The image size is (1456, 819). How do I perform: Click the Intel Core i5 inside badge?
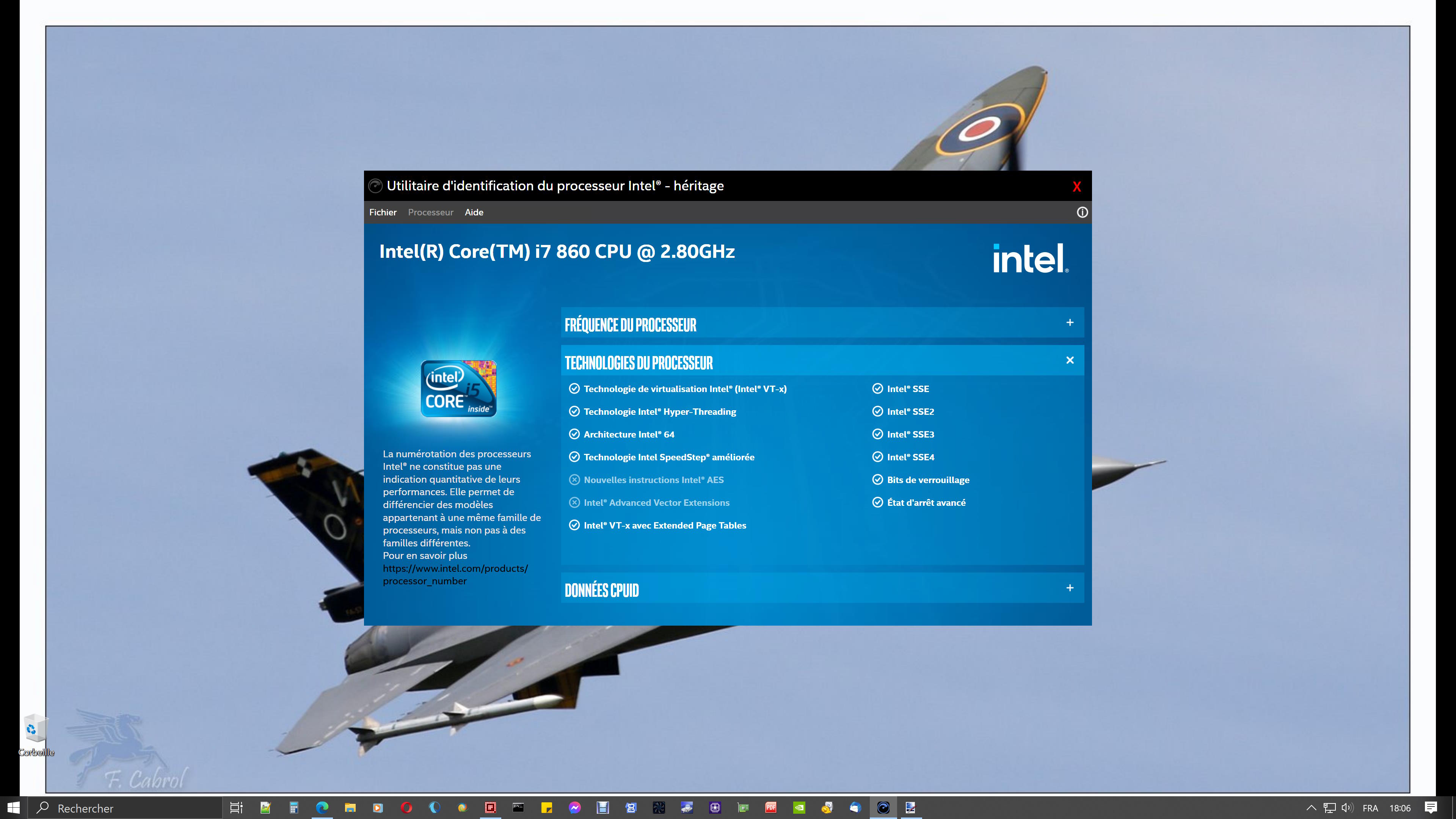tap(458, 388)
